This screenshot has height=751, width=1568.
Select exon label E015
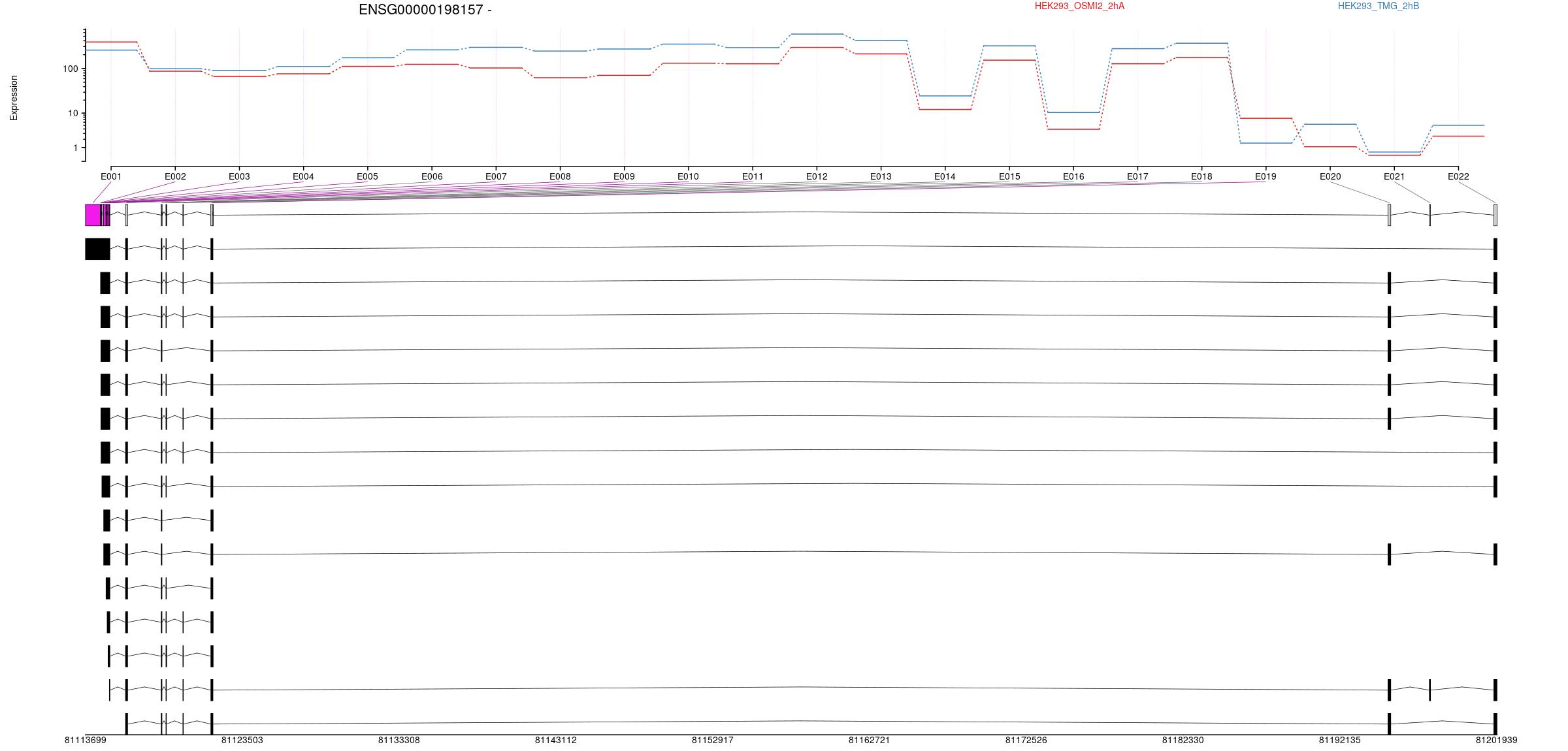point(1009,176)
